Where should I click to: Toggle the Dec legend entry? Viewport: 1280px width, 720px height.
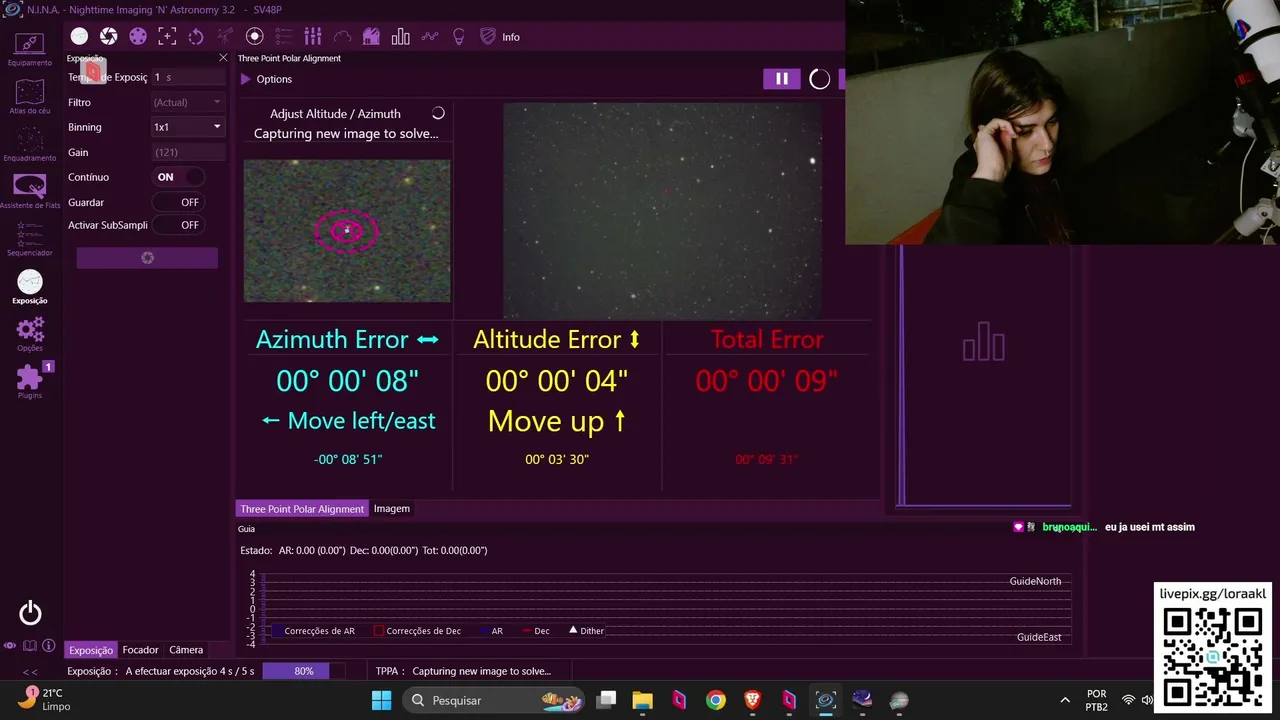coord(535,631)
